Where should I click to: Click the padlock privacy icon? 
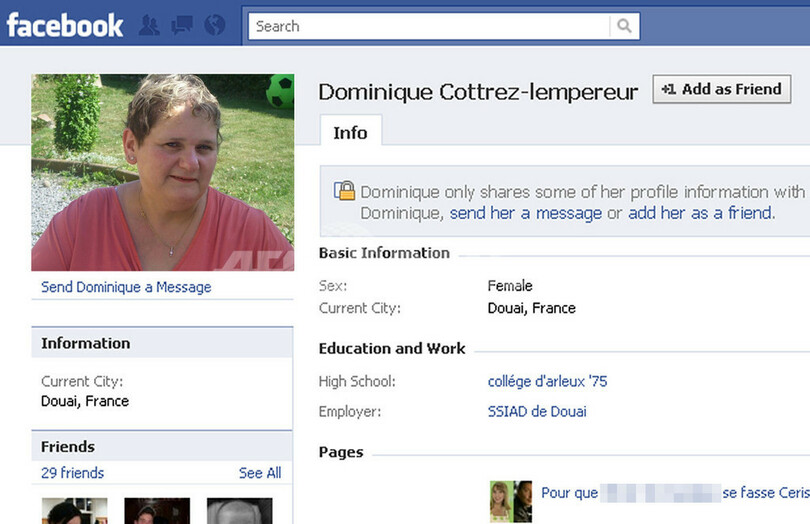(x=344, y=191)
